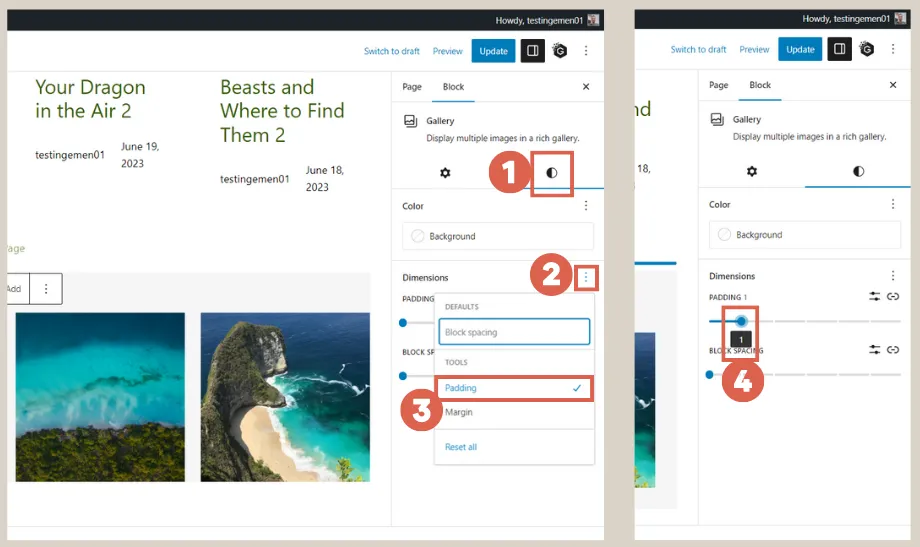This screenshot has height=547, width=920.
Task: Toggle Margin option in Tools menu
Action: [514, 412]
